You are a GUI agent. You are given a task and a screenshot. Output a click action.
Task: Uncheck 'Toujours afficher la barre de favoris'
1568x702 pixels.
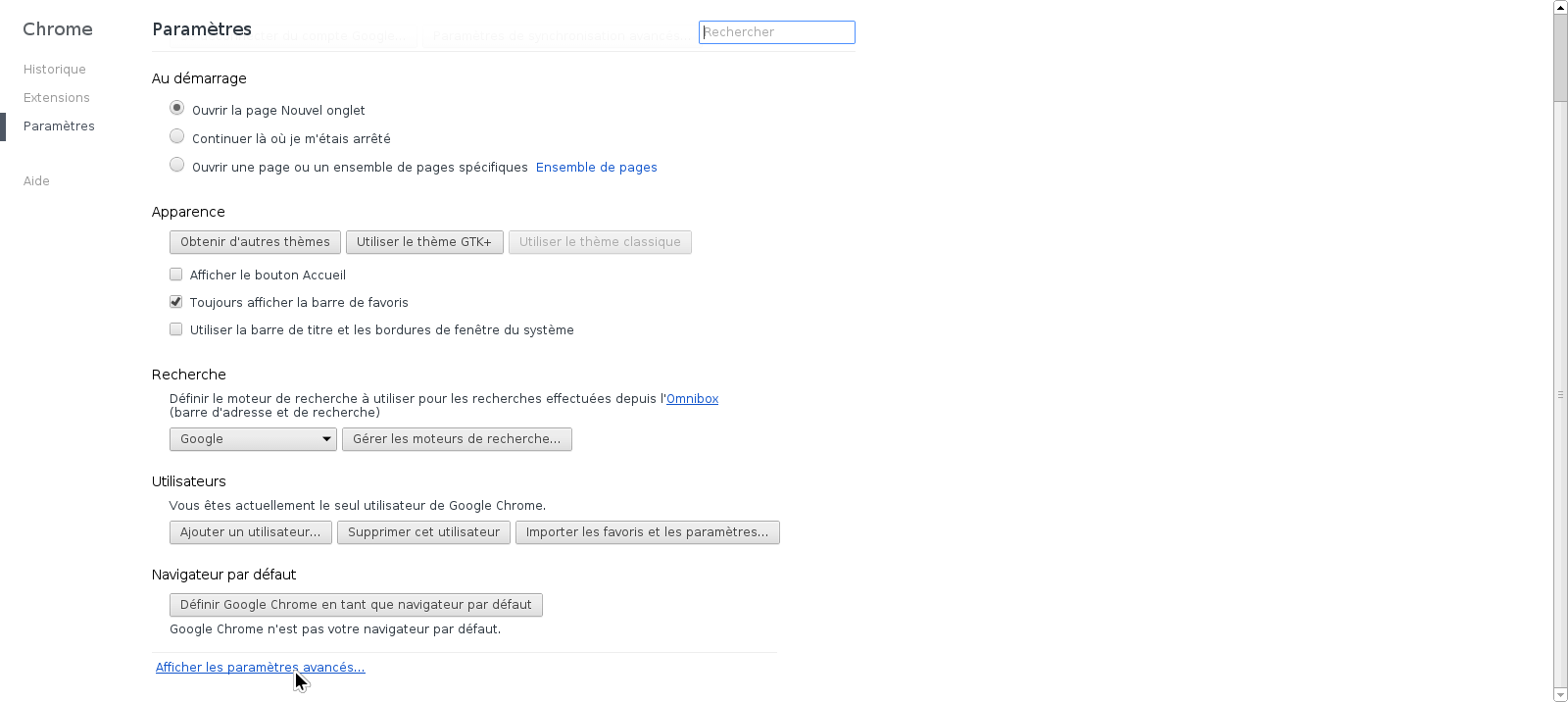176,302
